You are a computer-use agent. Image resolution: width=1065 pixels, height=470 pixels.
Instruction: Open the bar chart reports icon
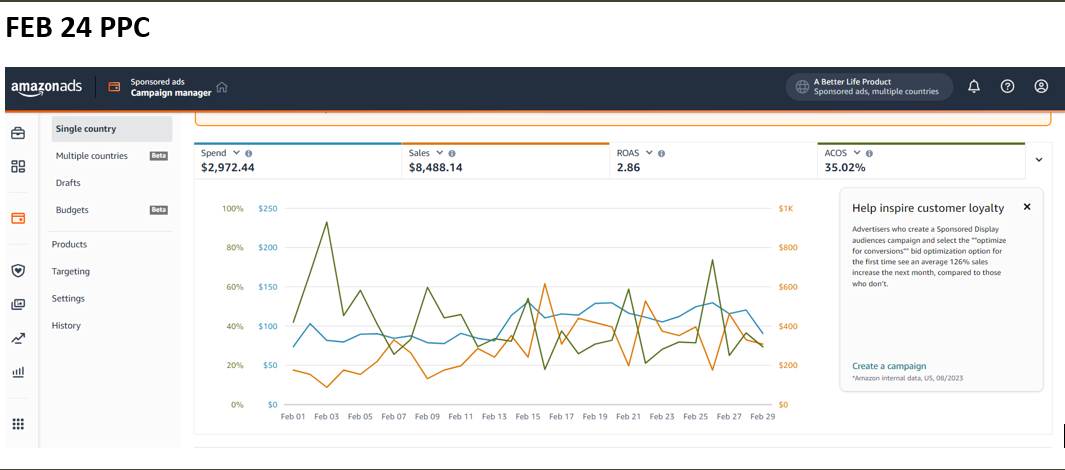coord(18,372)
